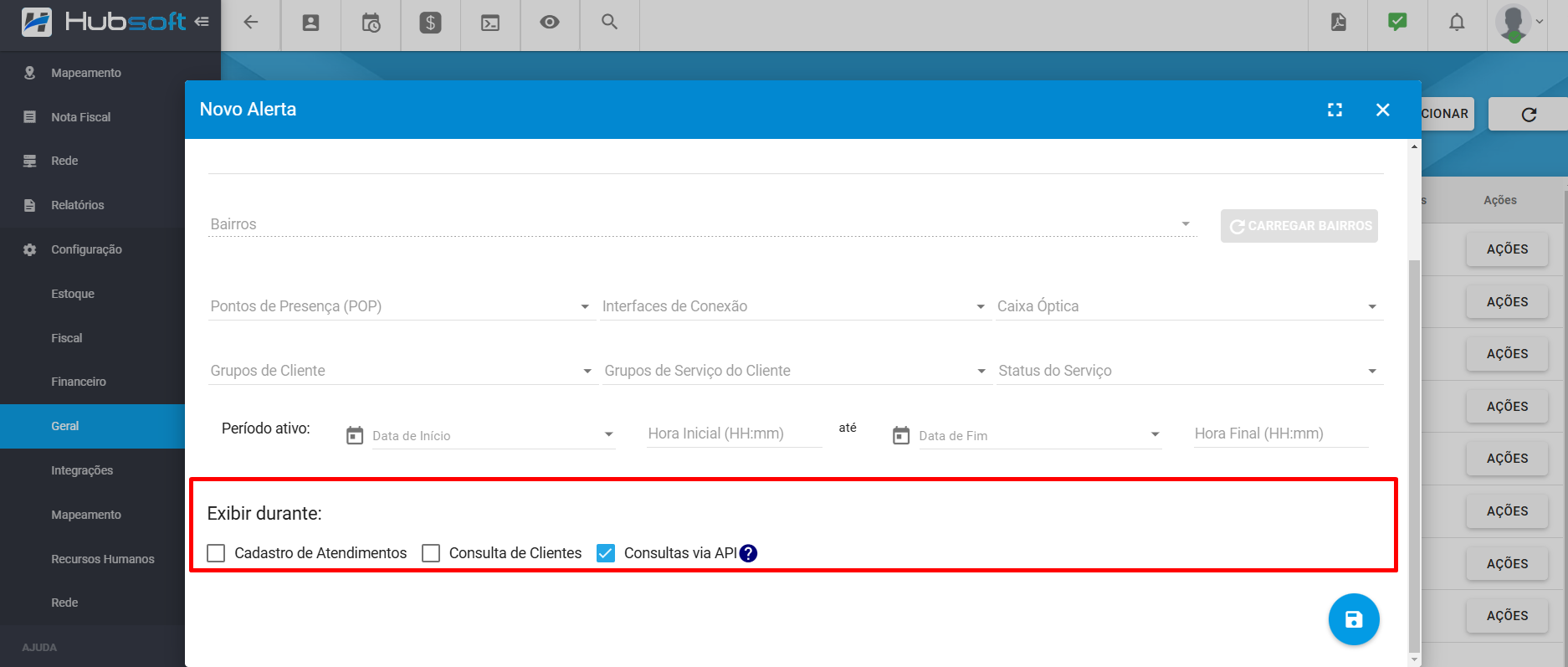Save the alert with the floppy disk button
The width and height of the screenshot is (1568, 667).
coord(1354,619)
